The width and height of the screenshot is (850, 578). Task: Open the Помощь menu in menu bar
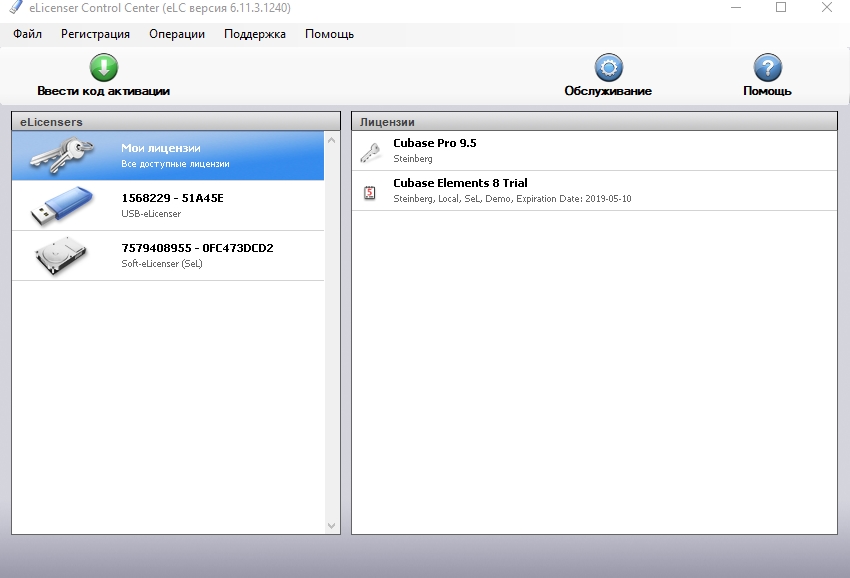point(330,34)
